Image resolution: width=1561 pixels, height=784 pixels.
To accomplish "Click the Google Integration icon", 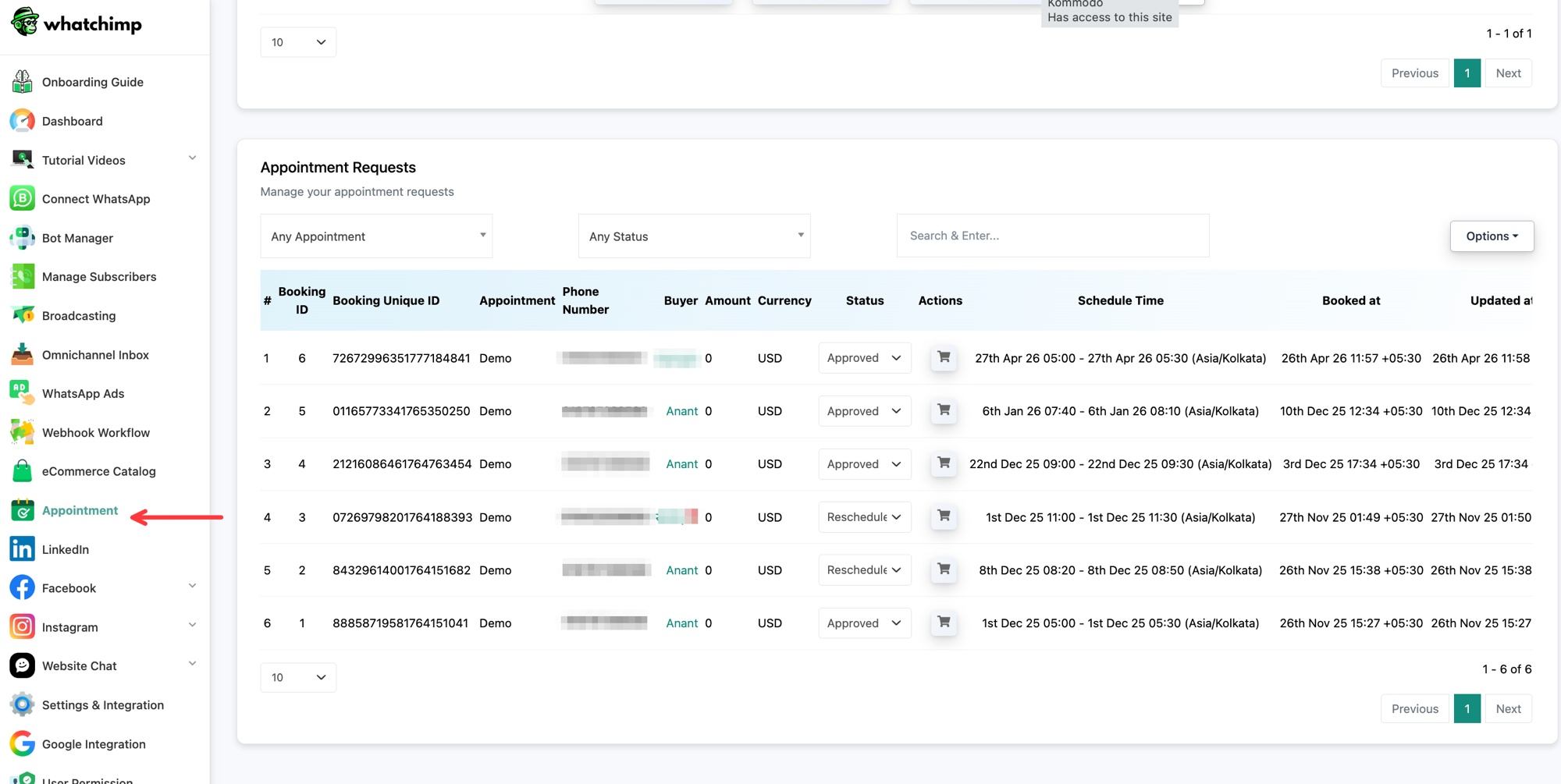I will [23, 744].
